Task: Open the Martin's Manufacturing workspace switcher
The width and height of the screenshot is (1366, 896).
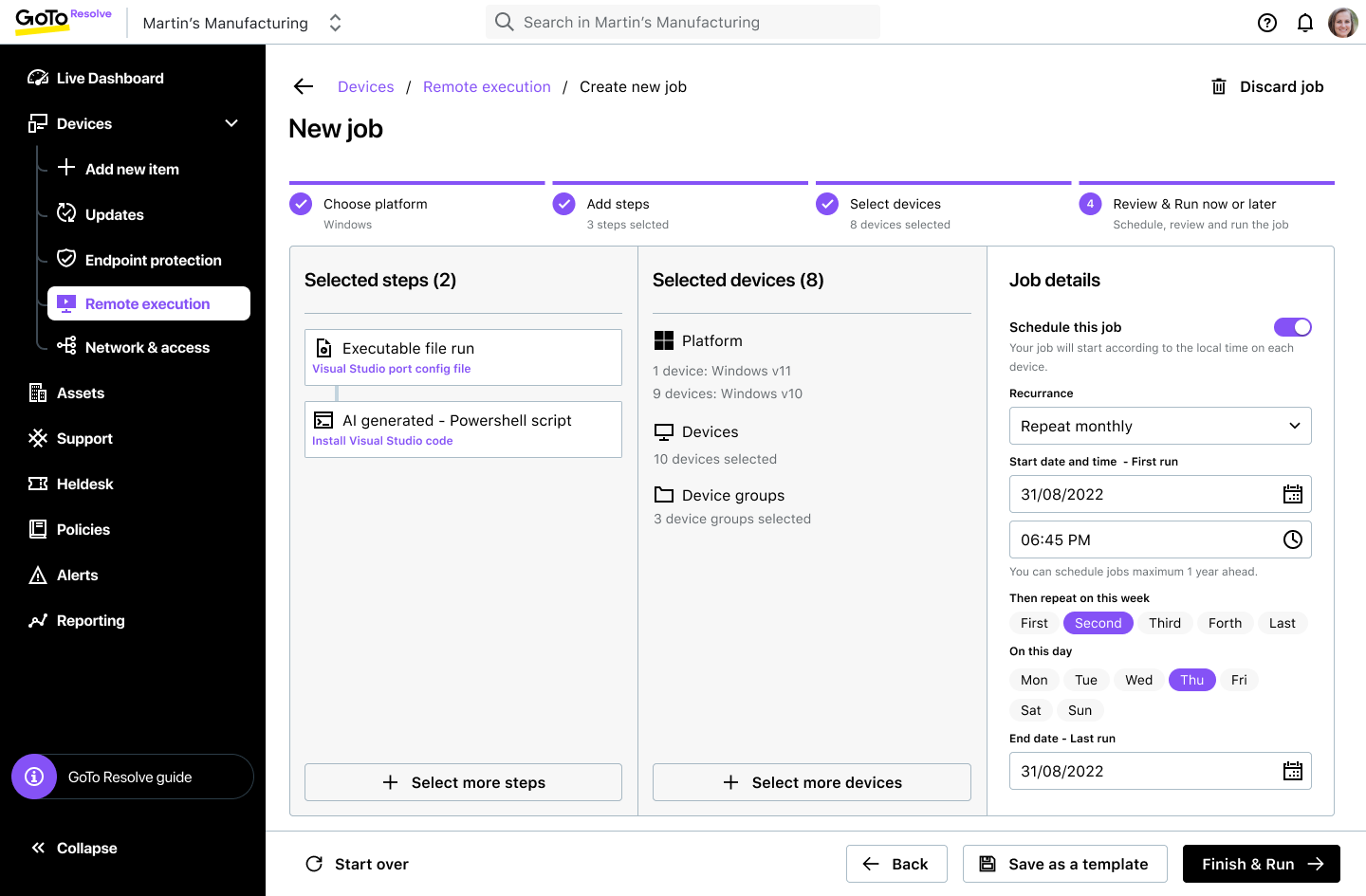Action: pos(335,22)
